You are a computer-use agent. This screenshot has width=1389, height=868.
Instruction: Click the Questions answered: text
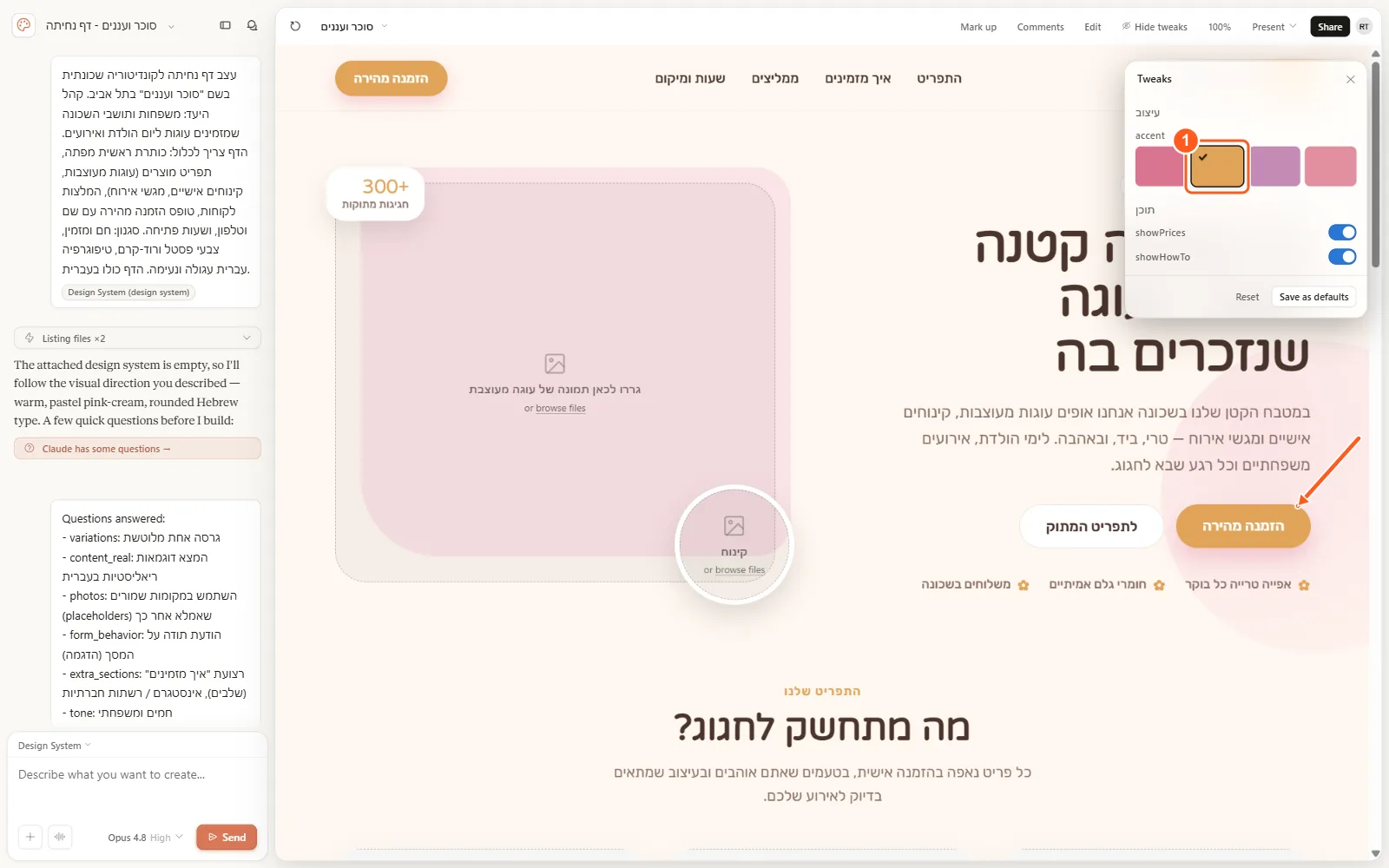[x=114, y=518]
